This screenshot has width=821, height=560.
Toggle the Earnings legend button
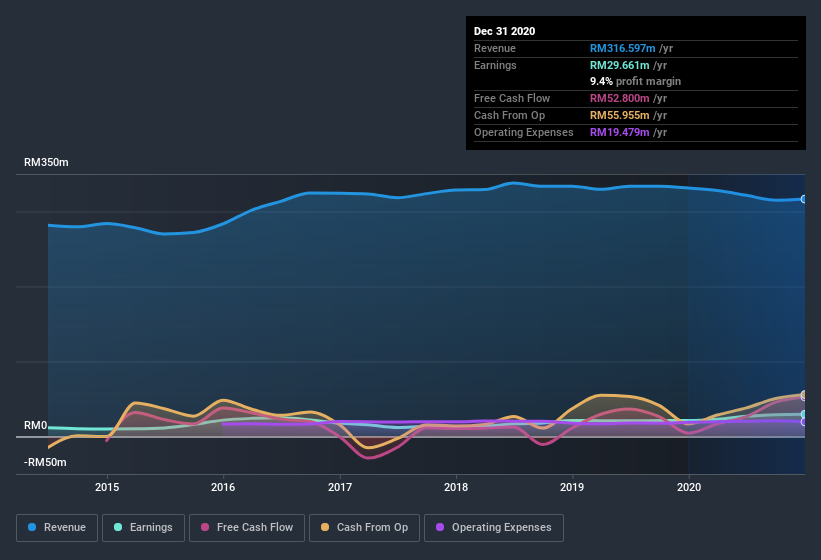pyautogui.click(x=143, y=528)
